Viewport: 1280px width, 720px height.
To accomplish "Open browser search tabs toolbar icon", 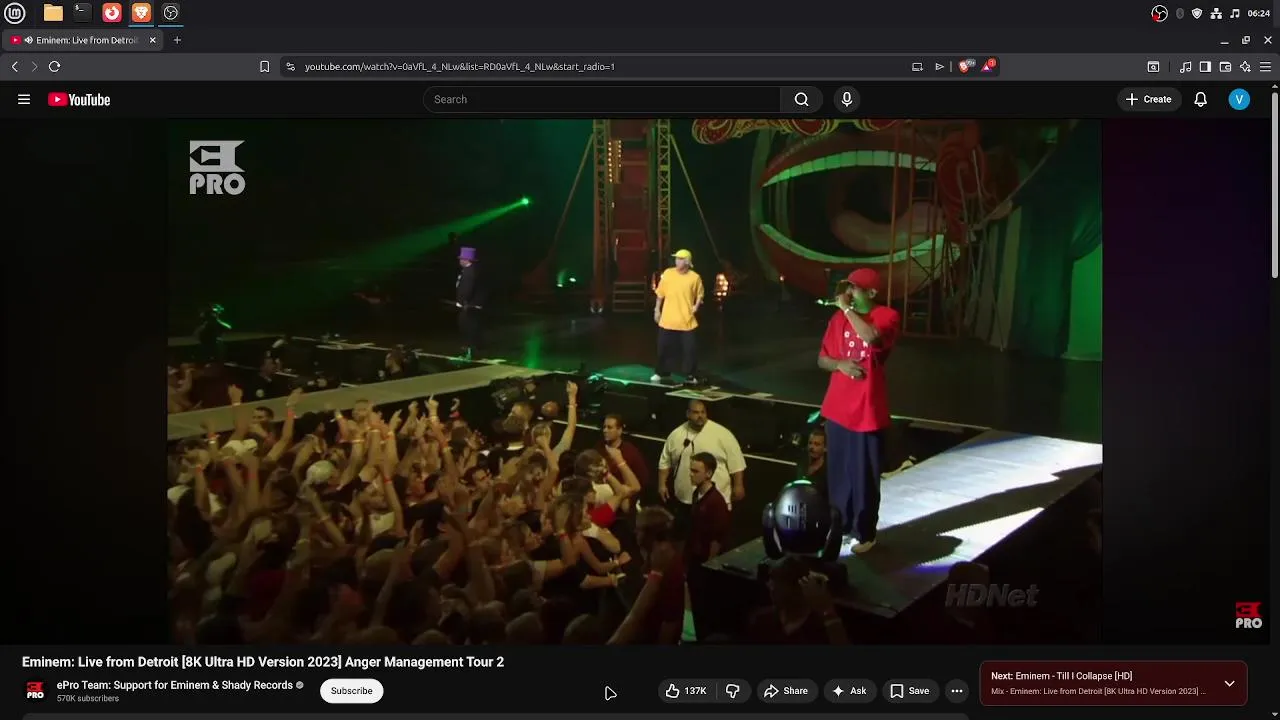I will [x=1153, y=67].
